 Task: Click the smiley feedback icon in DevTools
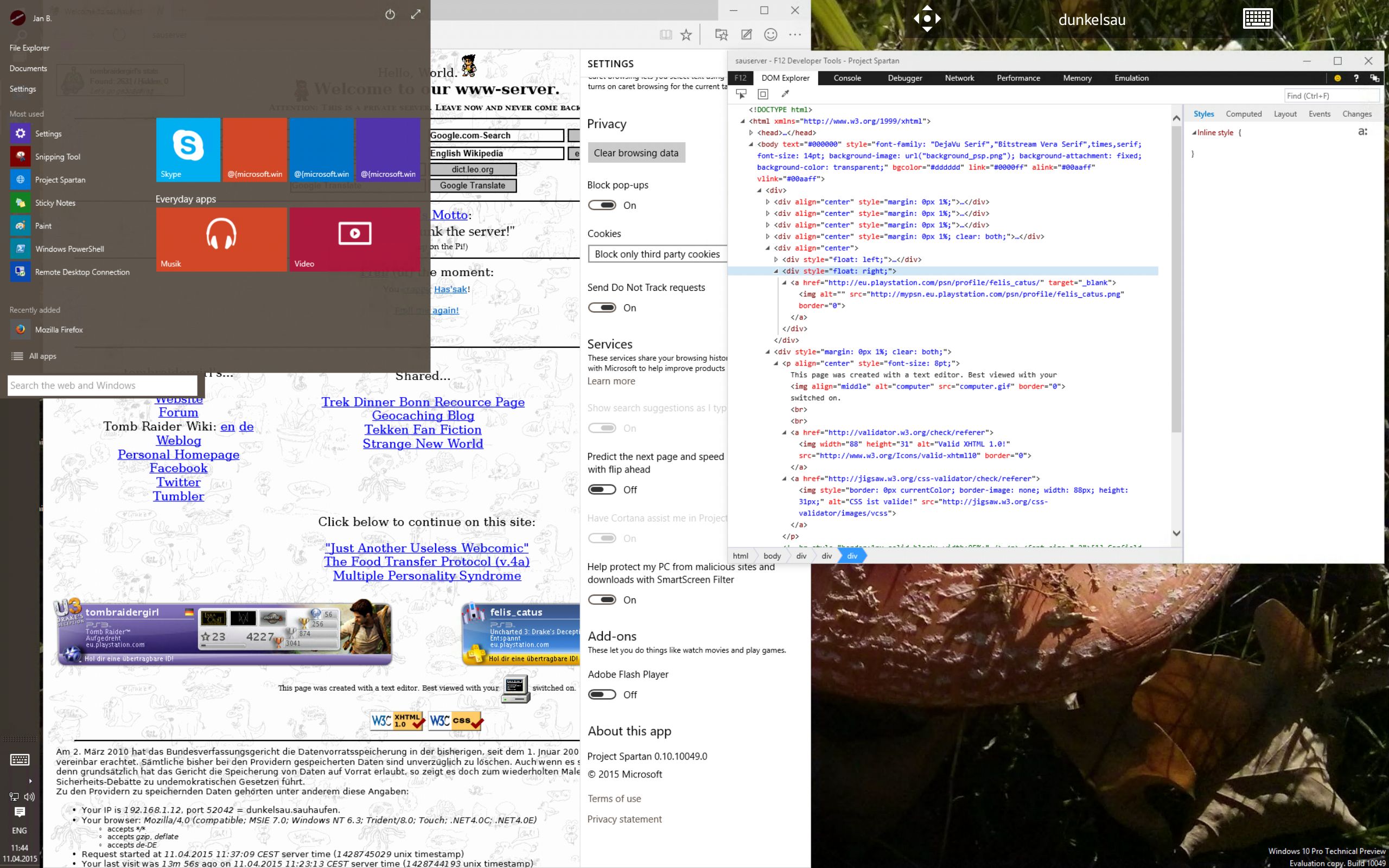point(1337,78)
